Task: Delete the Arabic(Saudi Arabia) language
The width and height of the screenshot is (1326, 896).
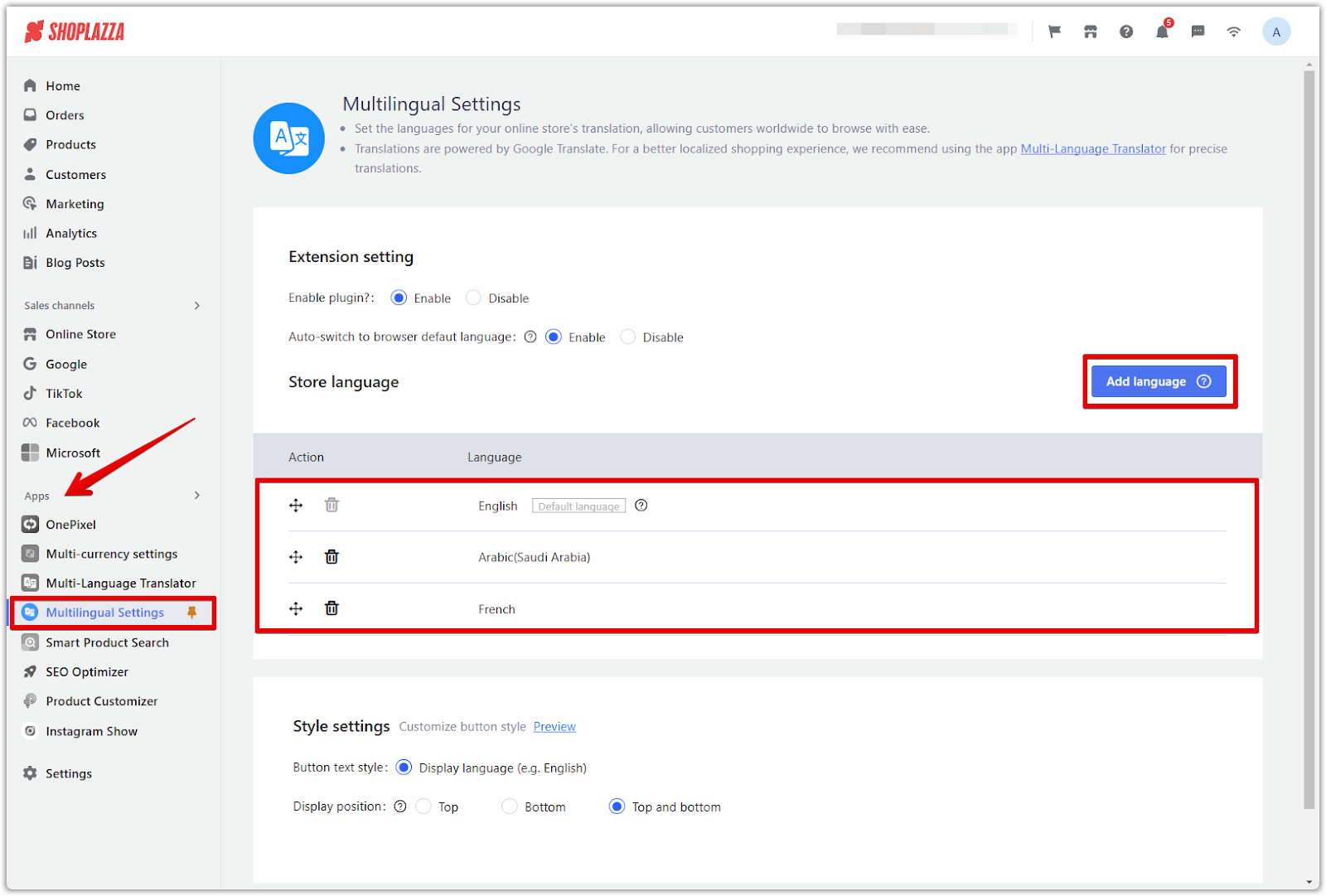Action: 331,557
